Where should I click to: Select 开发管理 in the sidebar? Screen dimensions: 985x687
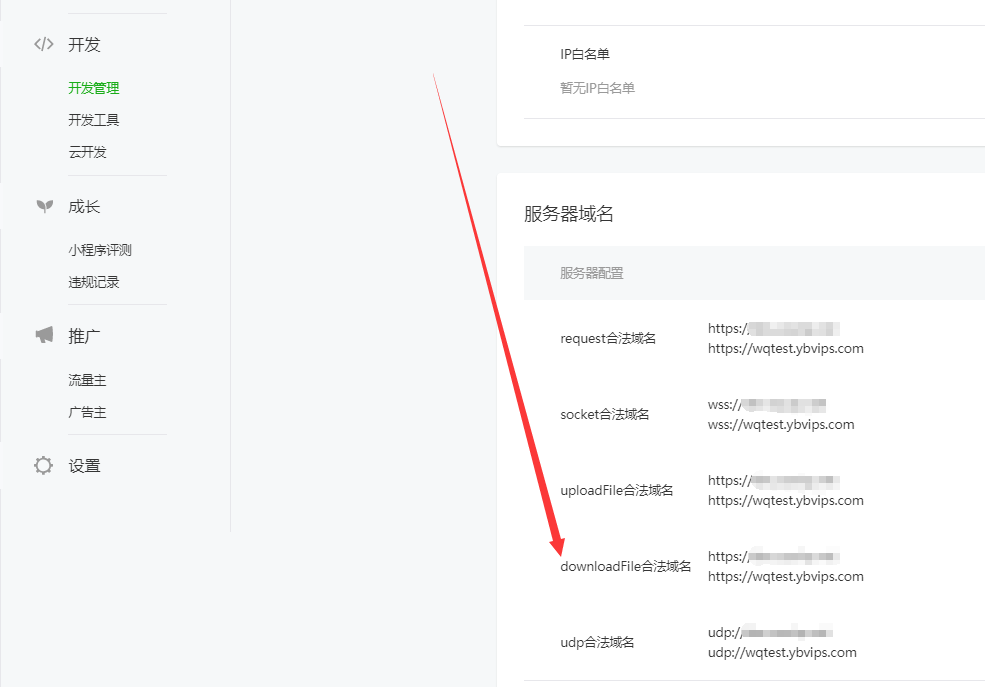(94, 88)
